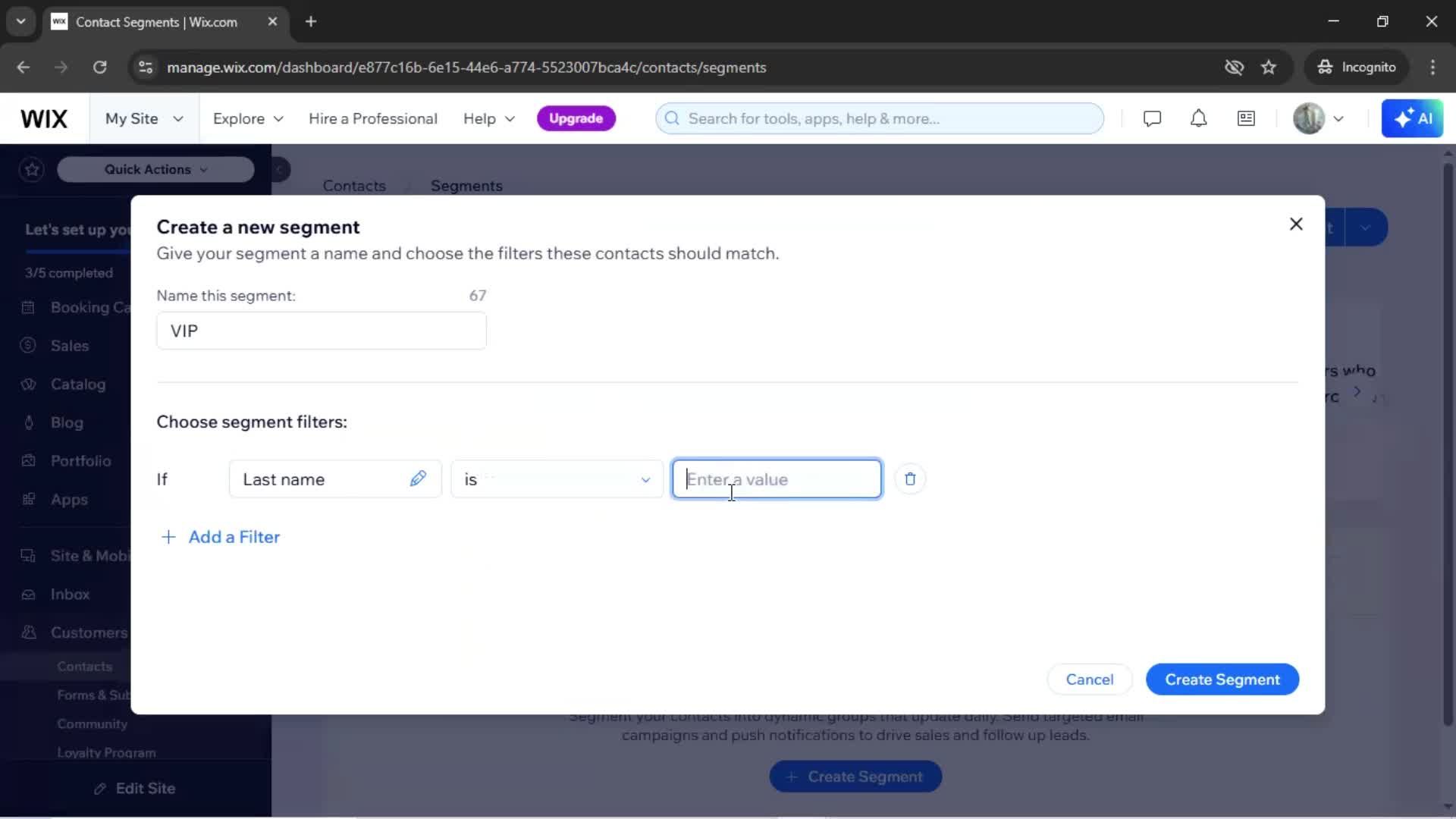This screenshot has height=819, width=1456.
Task: Focus the Search for tools search bar
Action: click(879, 118)
